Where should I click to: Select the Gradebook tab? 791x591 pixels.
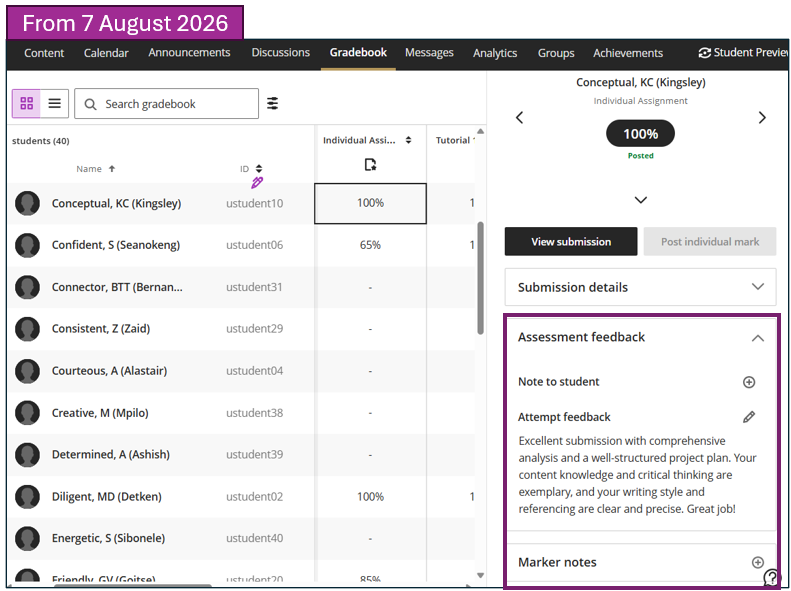pos(358,52)
